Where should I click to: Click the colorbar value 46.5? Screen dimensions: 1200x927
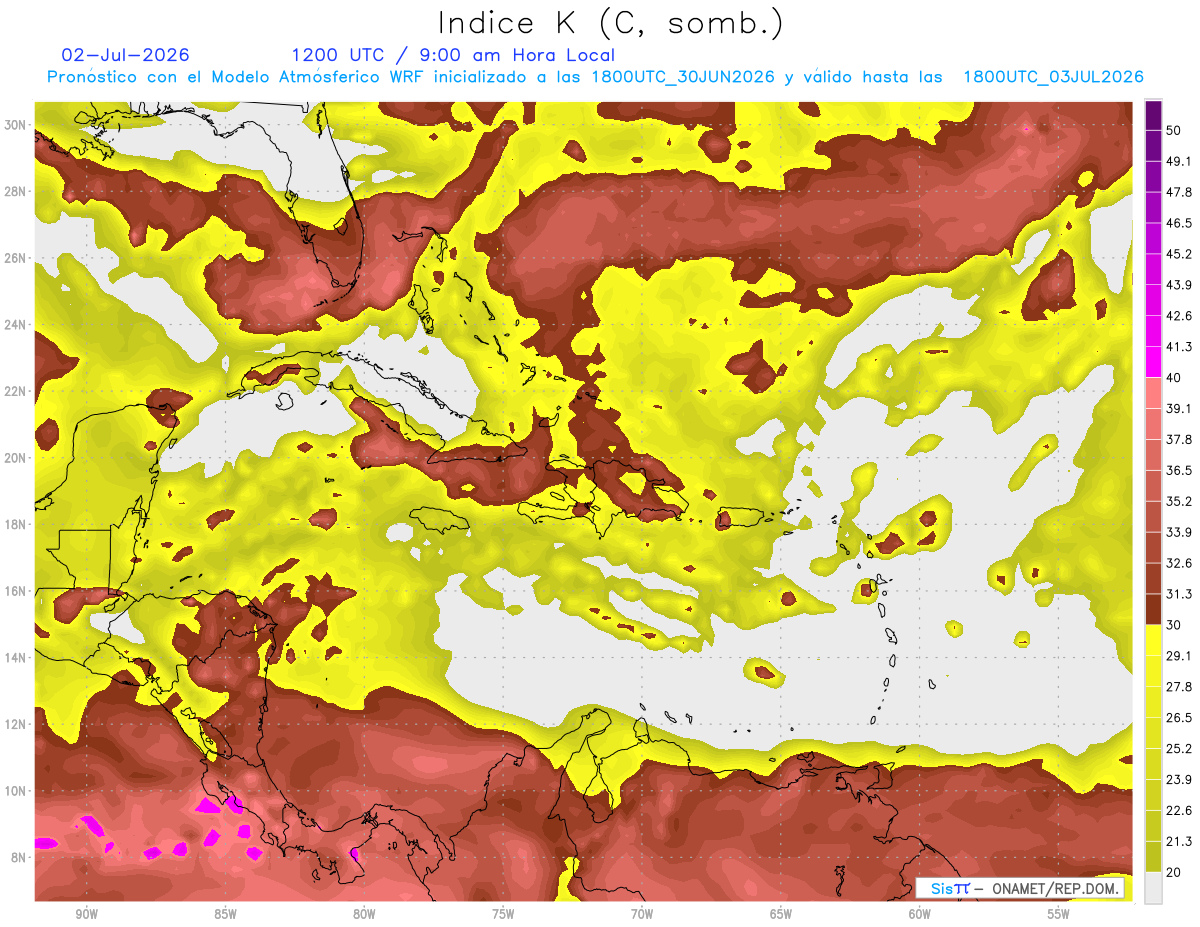point(1179,223)
